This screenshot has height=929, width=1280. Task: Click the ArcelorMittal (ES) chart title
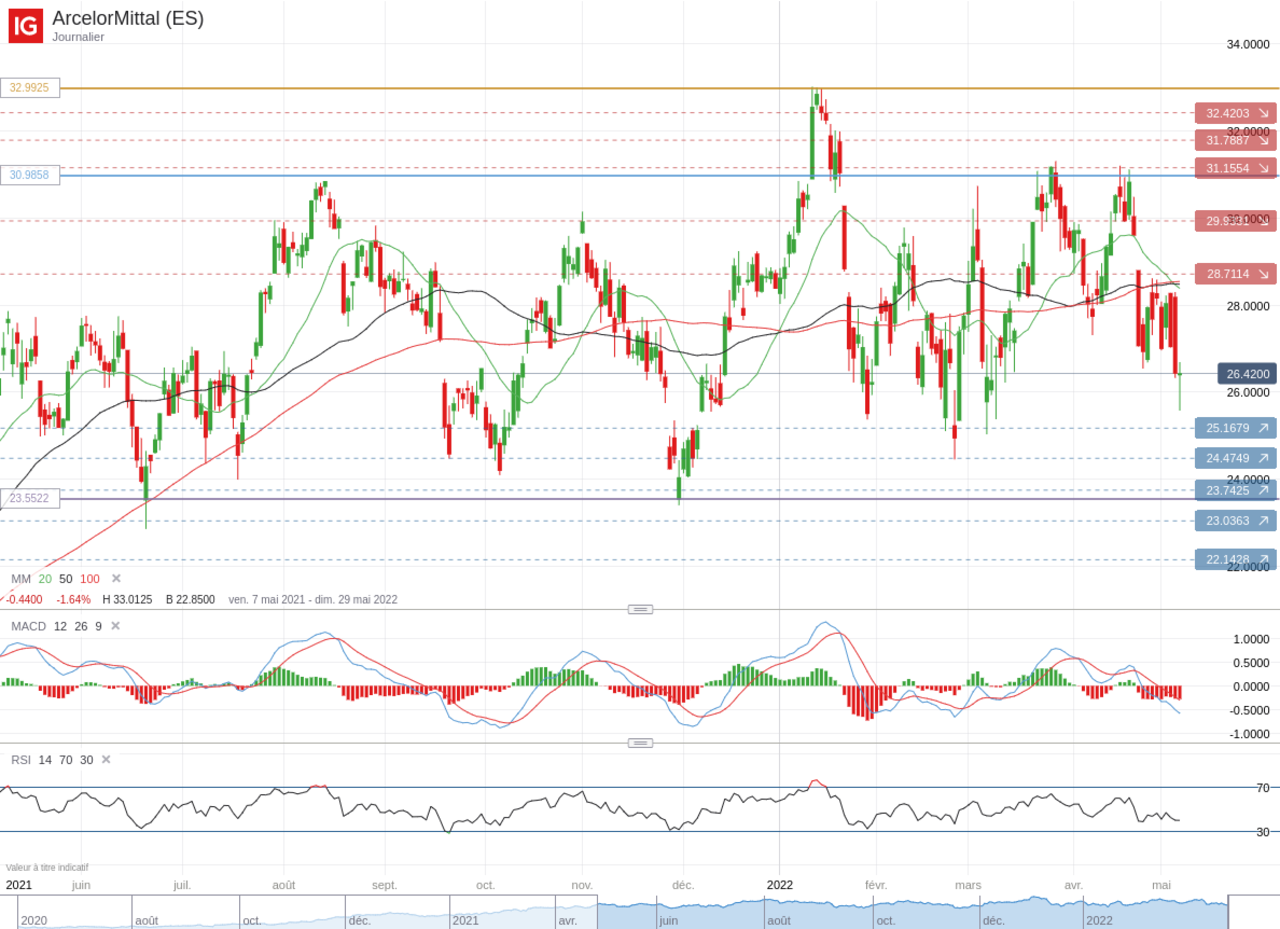128,18
